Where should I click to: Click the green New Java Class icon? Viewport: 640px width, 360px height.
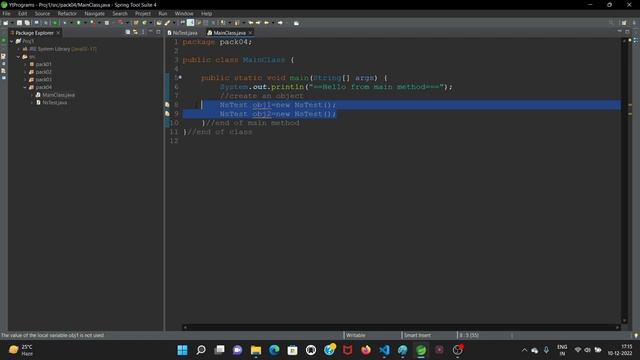(x=144, y=23)
